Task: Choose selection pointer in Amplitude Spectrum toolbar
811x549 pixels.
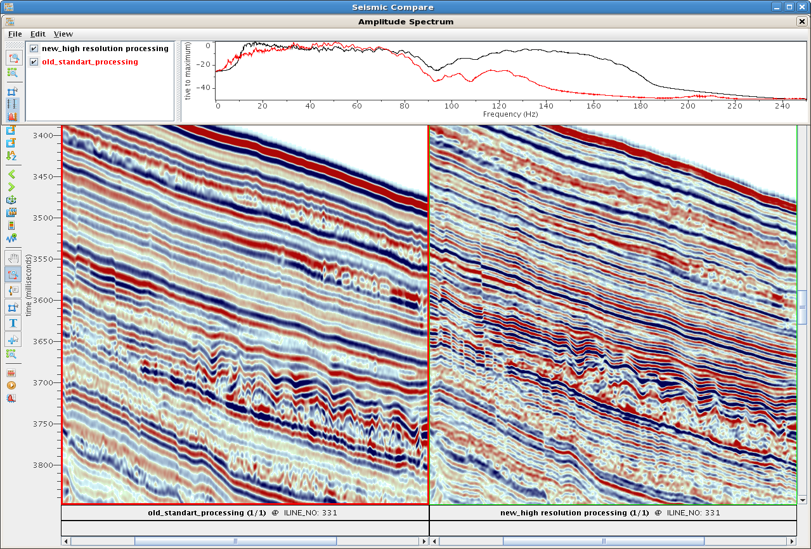Action: pyautogui.click(x=12, y=92)
